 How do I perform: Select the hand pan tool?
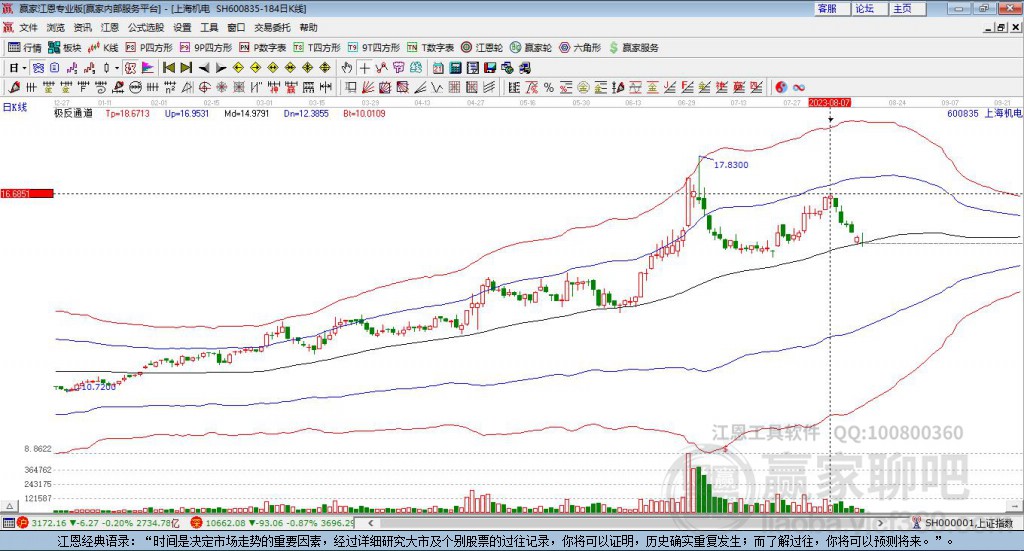point(347,68)
